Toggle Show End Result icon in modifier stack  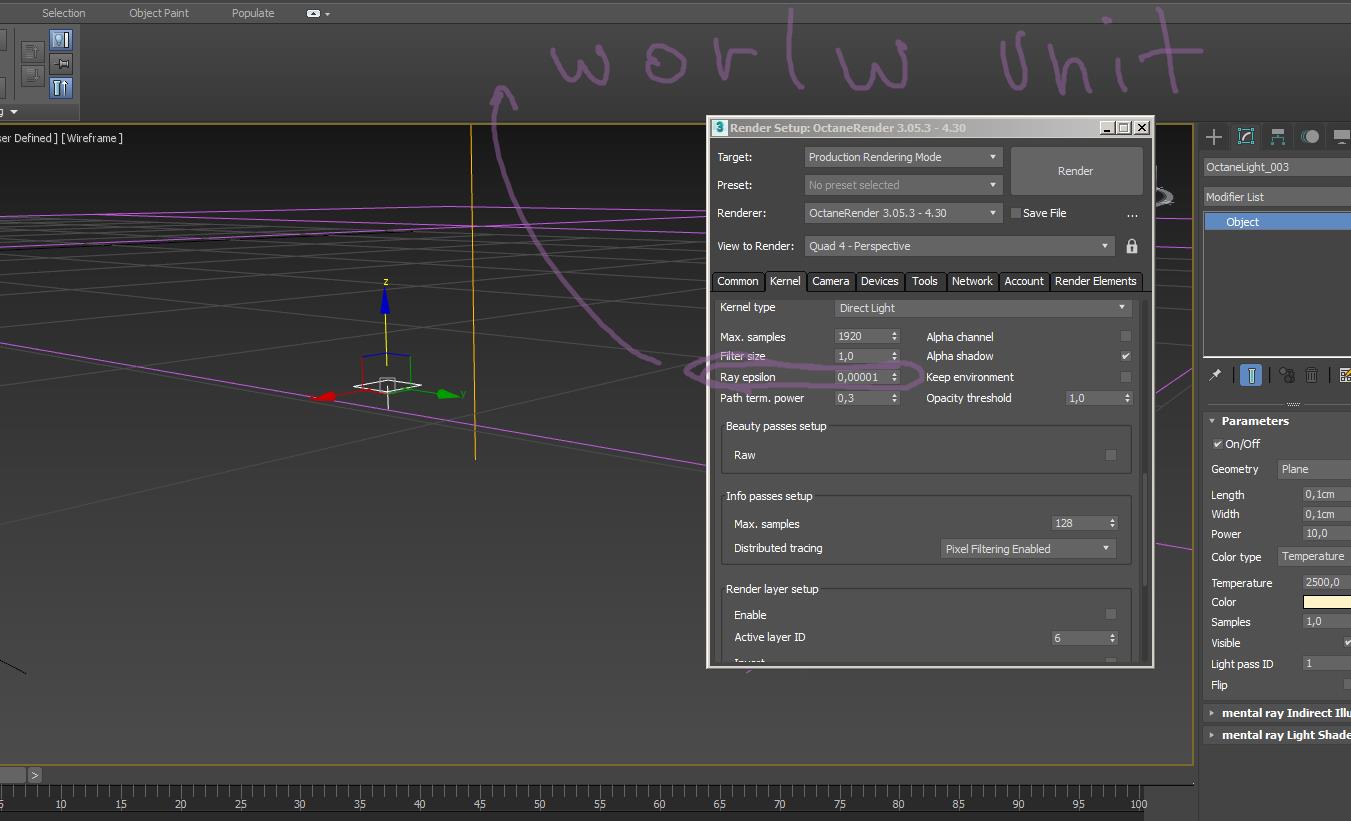tap(1250, 375)
